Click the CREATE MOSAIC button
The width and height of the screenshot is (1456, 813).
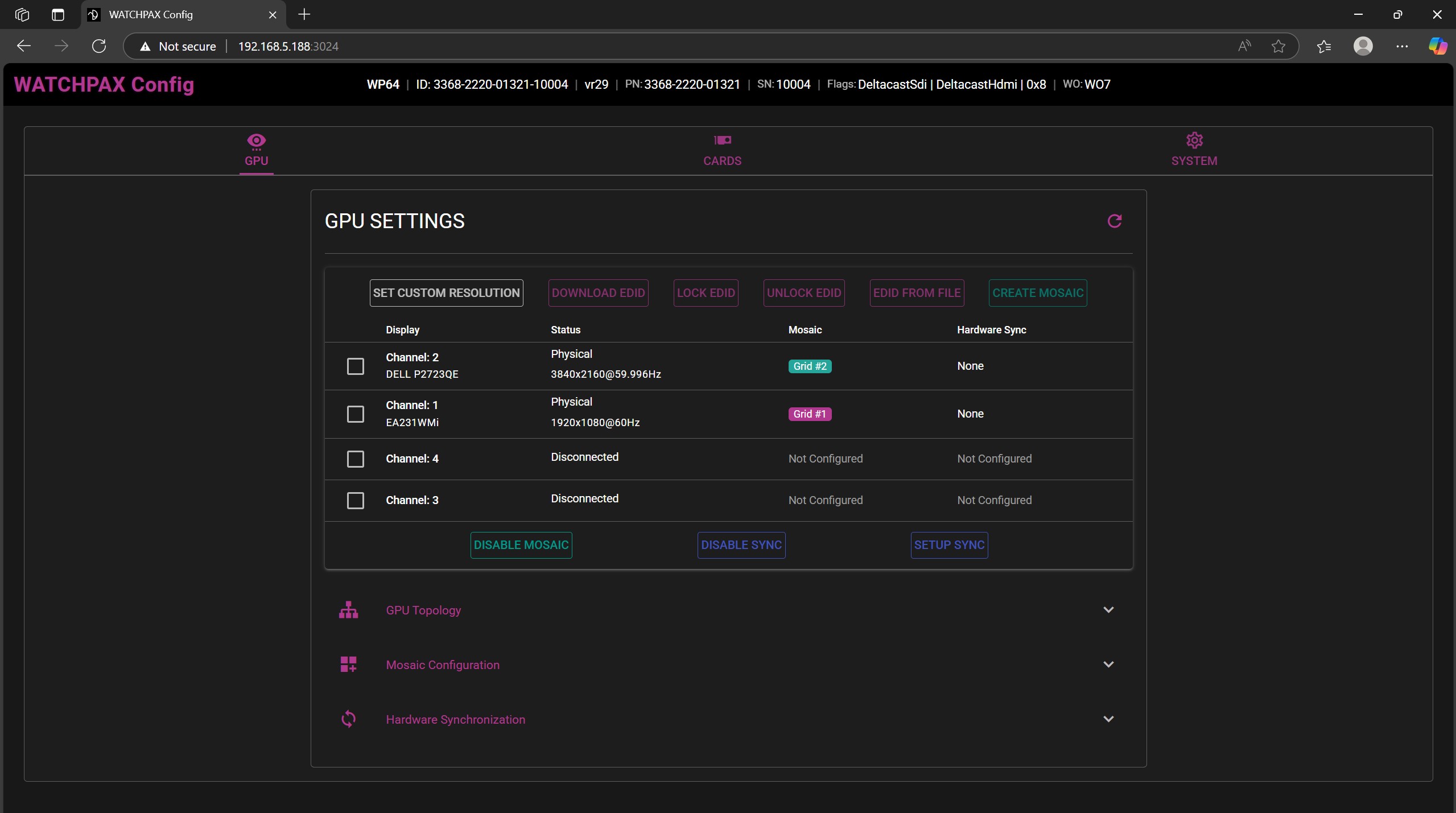tap(1037, 292)
